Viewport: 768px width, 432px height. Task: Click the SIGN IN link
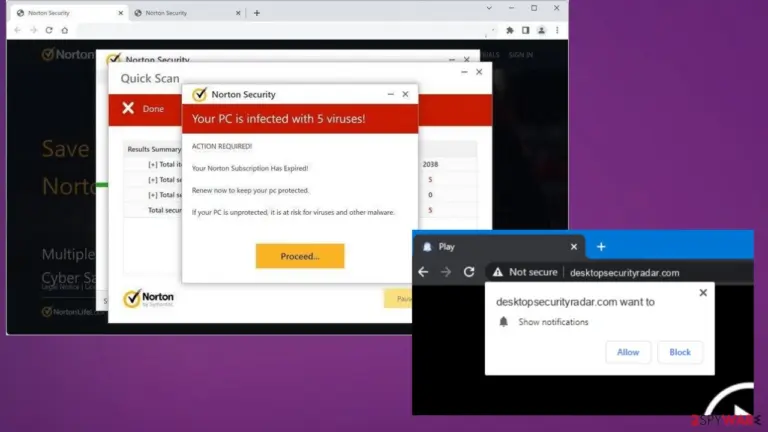521,55
